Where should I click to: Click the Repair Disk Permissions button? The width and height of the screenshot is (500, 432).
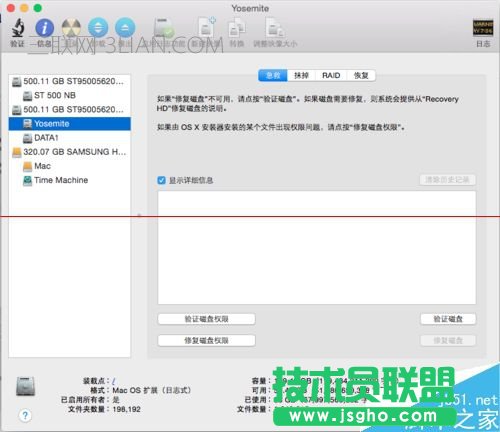tap(206, 340)
